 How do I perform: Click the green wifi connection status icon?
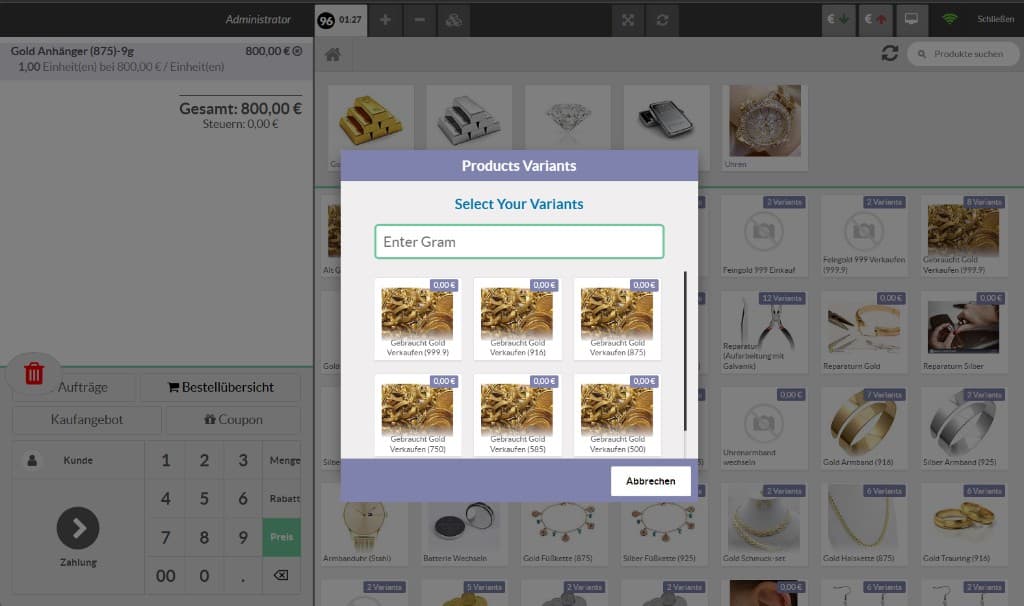click(x=950, y=19)
